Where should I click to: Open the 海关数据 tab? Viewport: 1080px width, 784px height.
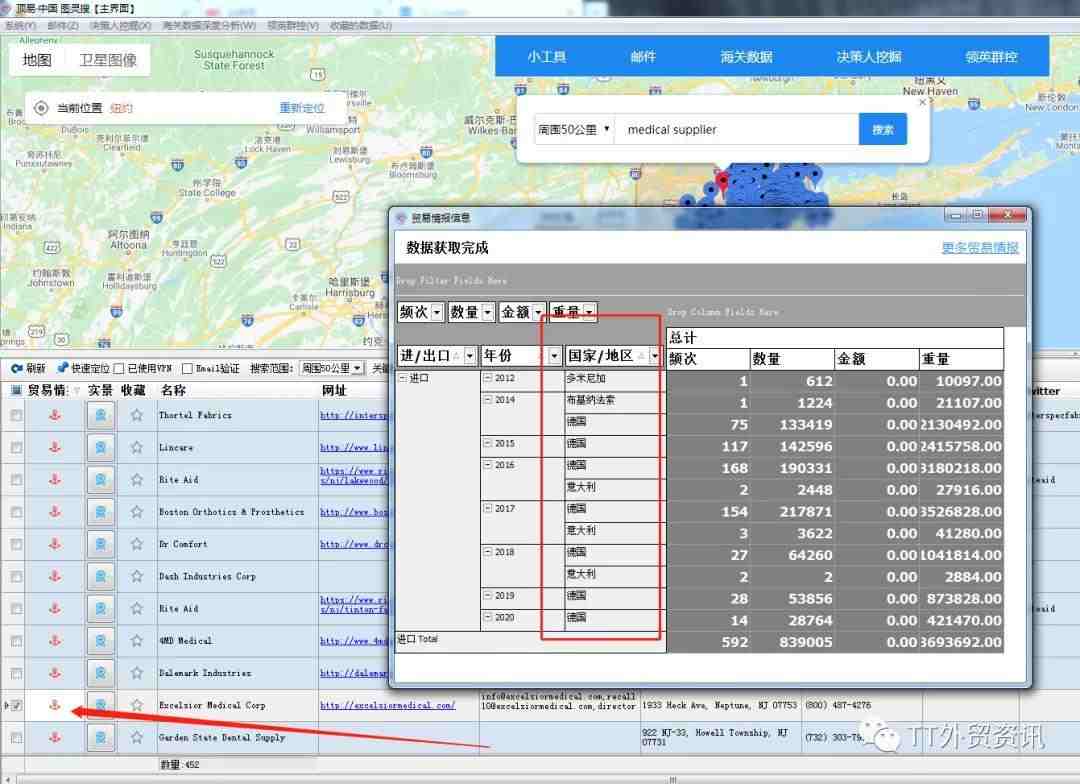coord(747,56)
